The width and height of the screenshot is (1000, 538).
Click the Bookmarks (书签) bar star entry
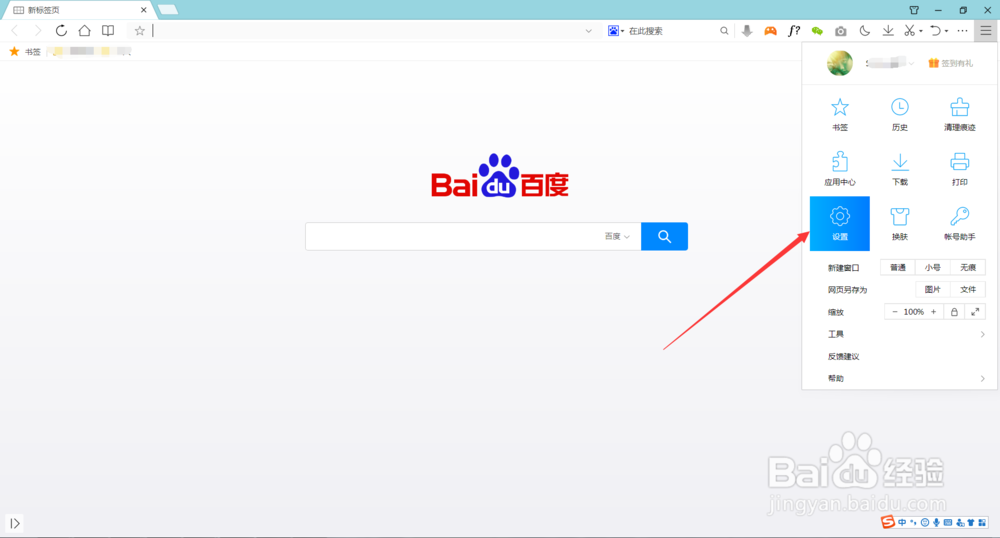pos(26,52)
